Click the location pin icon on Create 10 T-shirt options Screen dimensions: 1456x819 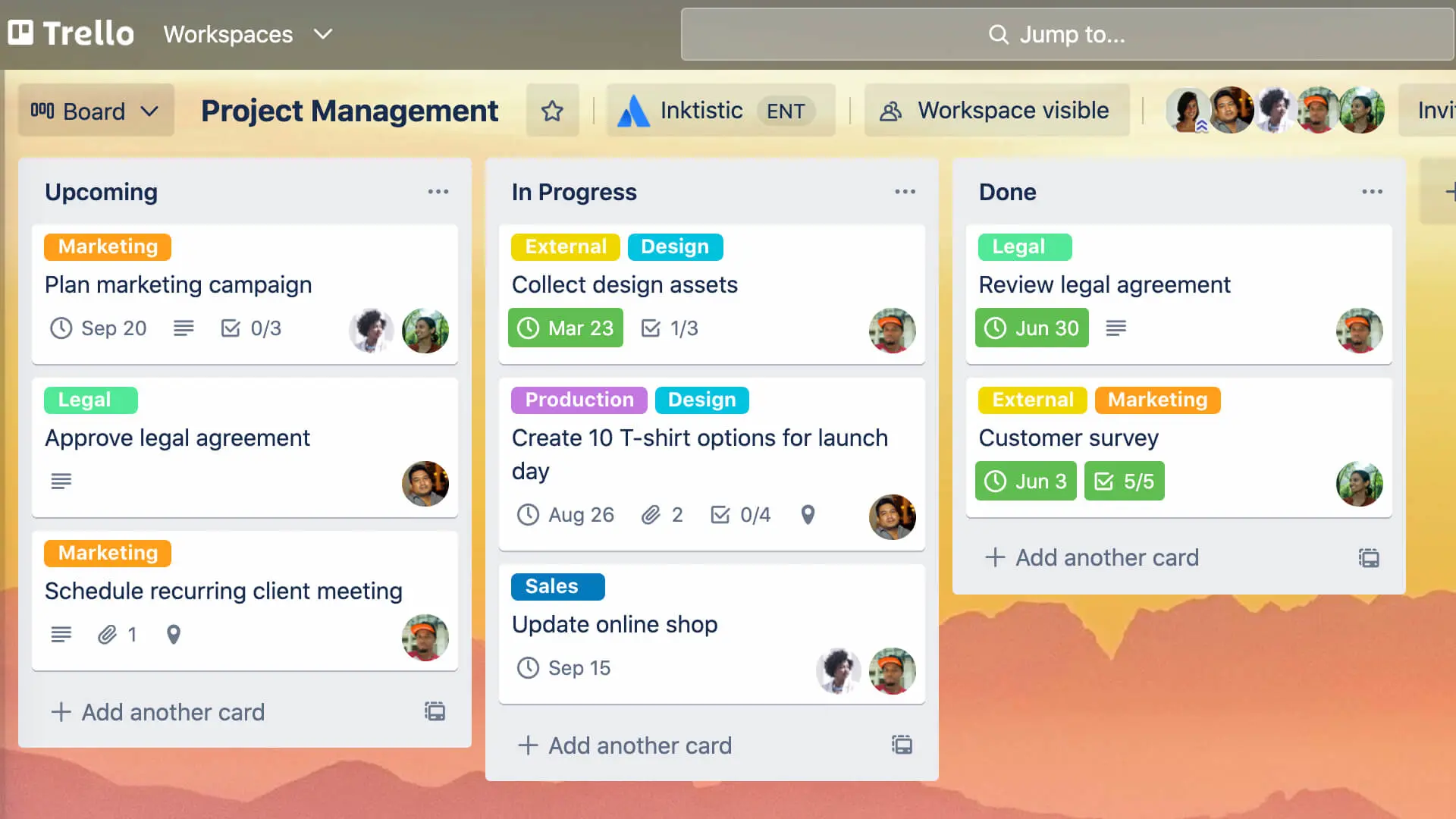808,514
